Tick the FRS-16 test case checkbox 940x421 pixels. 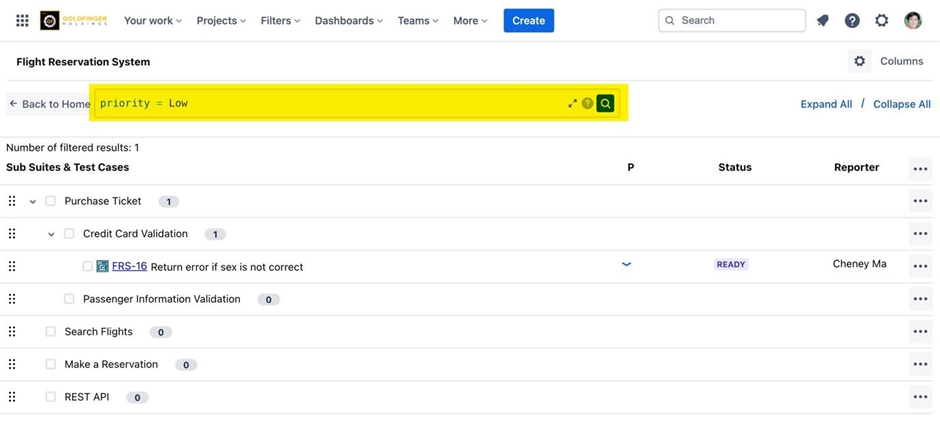pyautogui.click(x=88, y=266)
